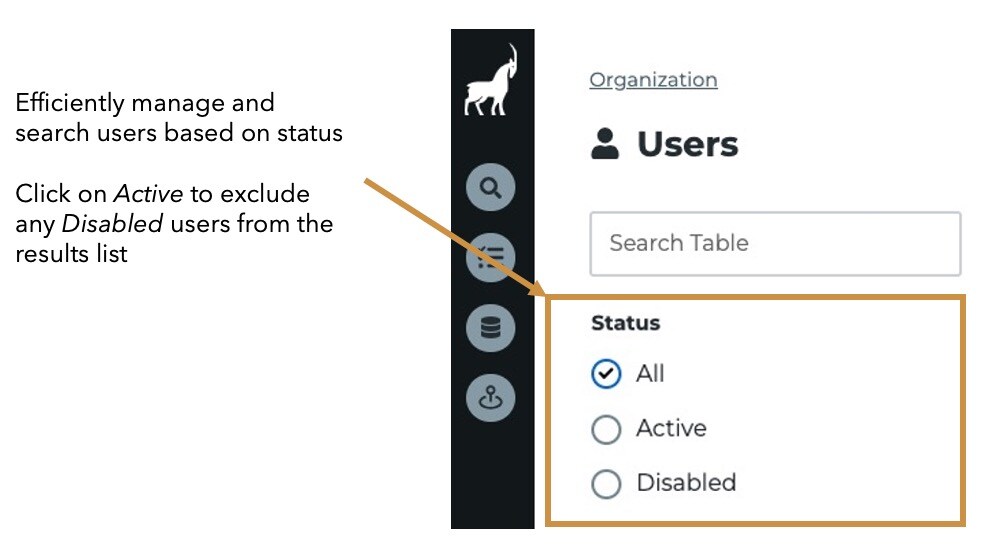
Task: Click the white goat logo in sidebar
Action: pos(491,80)
